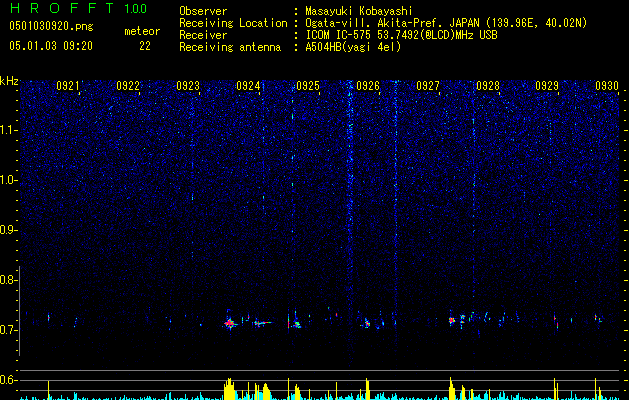Click the 0927 time marker
Screen dimensions: 629x400
coord(428,85)
